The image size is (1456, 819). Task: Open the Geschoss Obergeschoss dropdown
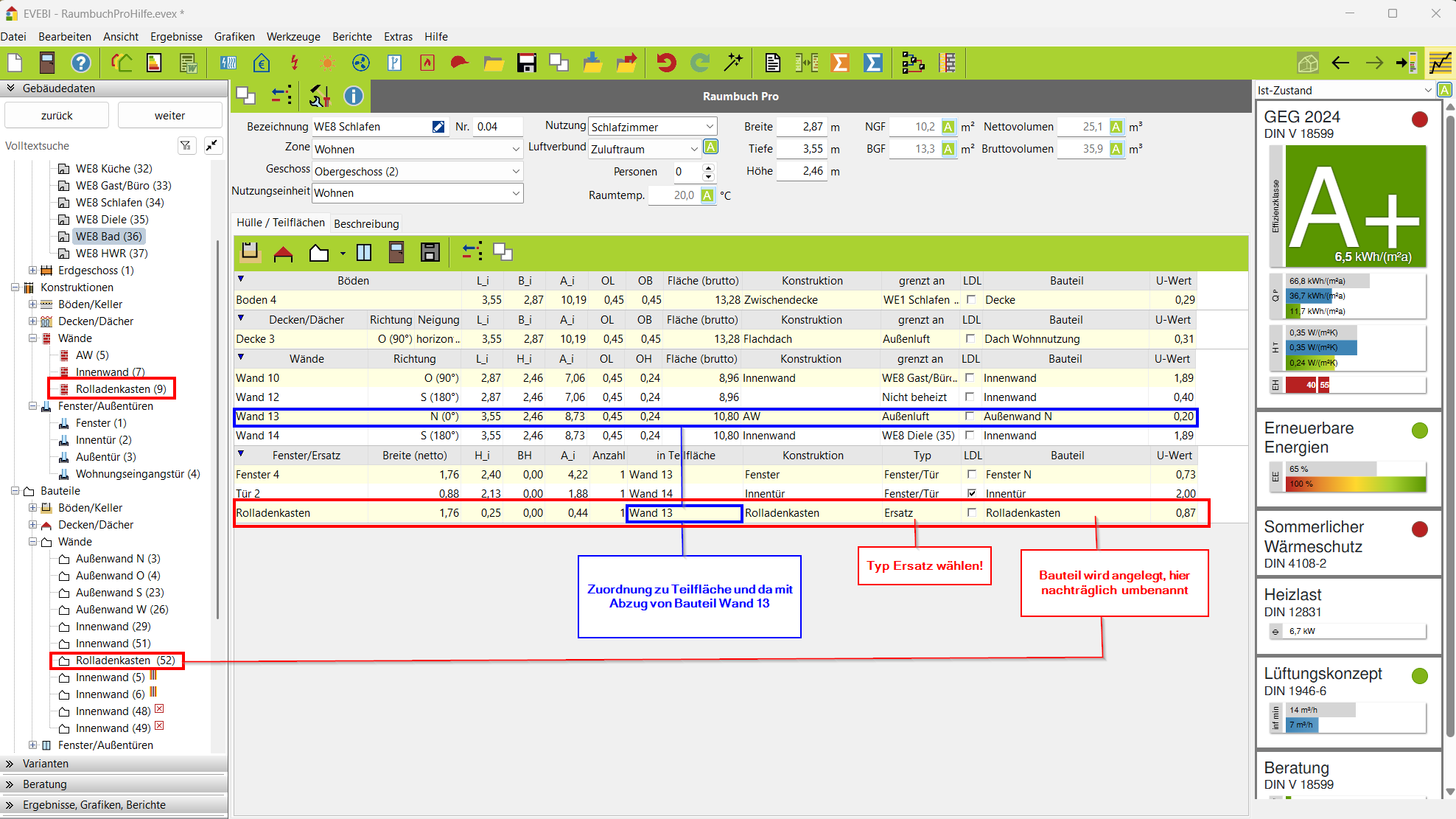(x=516, y=171)
